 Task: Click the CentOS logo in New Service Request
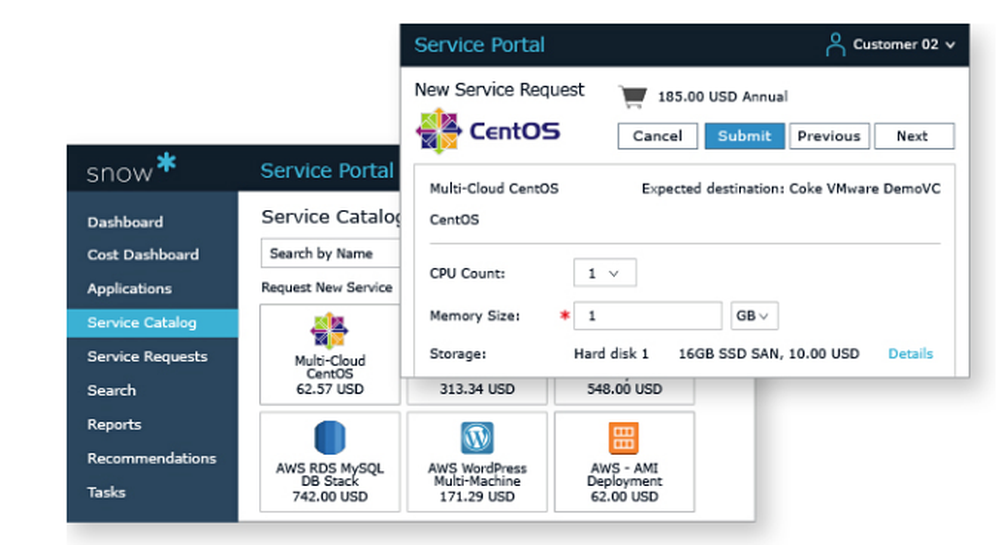click(489, 131)
